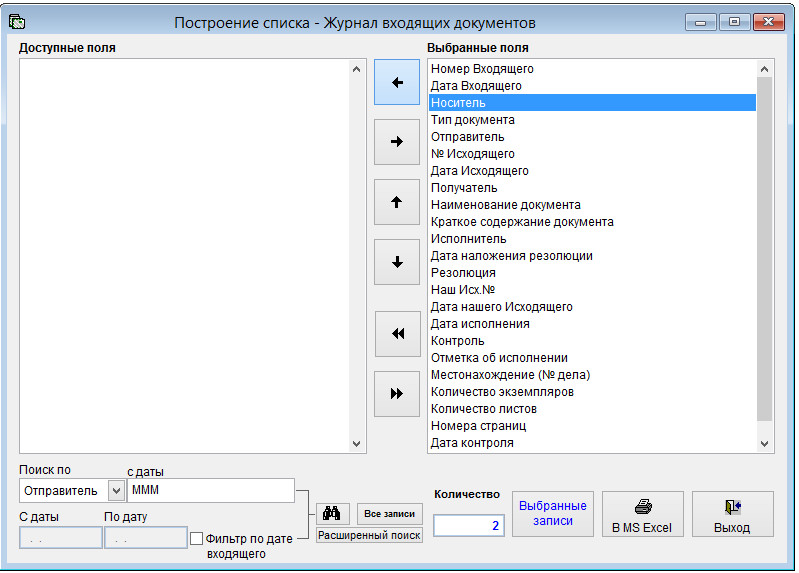Click the Выбранные поля scrollbar thumb
The height and width of the screenshot is (573, 799).
(764, 249)
